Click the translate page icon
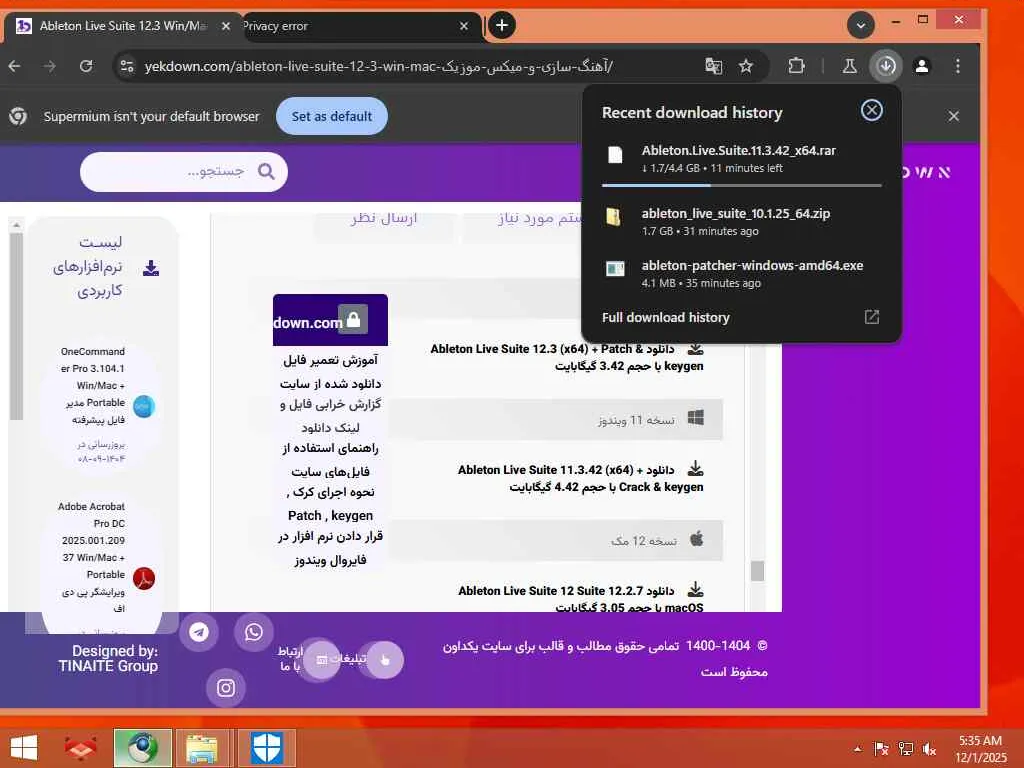Viewport: 1024px width, 768px height. (x=713, y=66)
